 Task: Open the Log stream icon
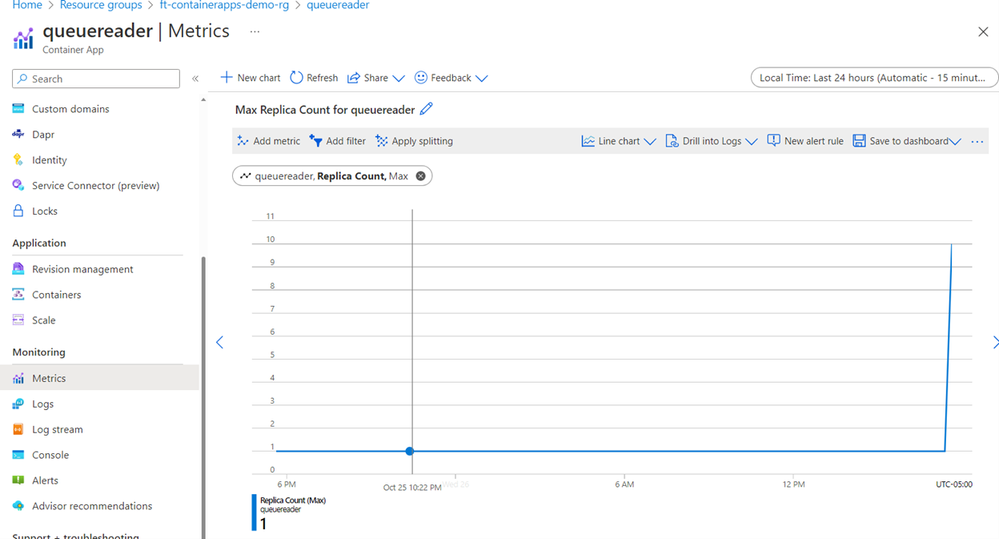(18, 429)
